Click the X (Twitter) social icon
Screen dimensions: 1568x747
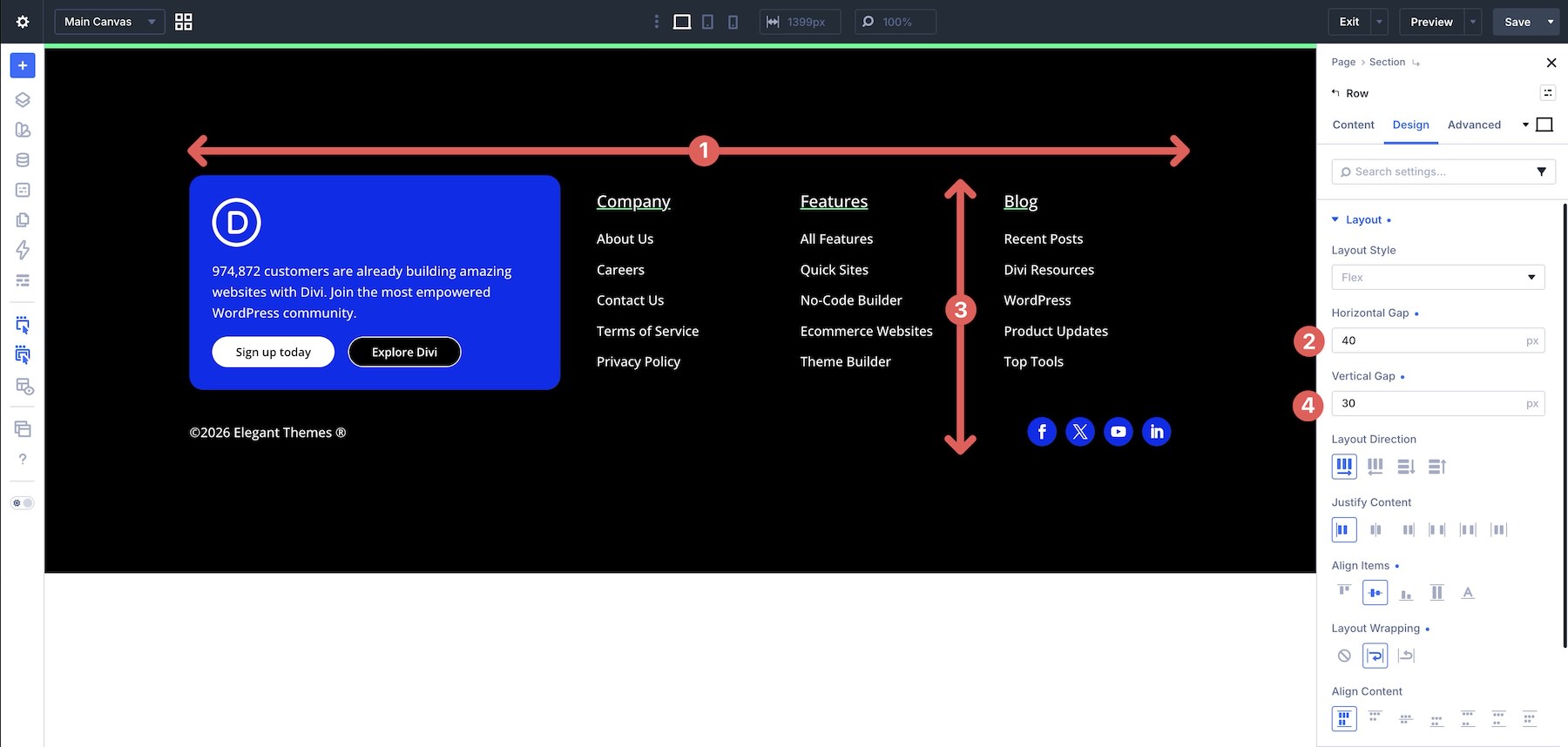[x=1080, y=432]
